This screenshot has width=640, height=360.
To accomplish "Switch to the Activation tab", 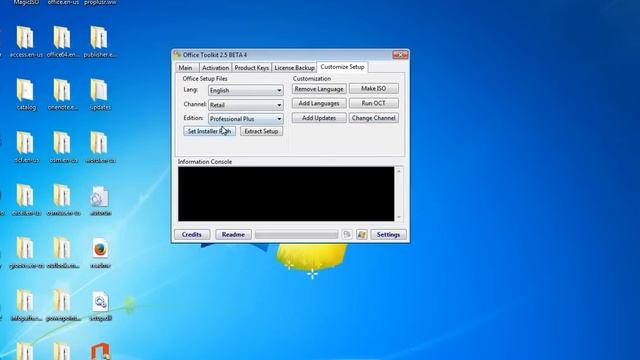I will [215, 68].
